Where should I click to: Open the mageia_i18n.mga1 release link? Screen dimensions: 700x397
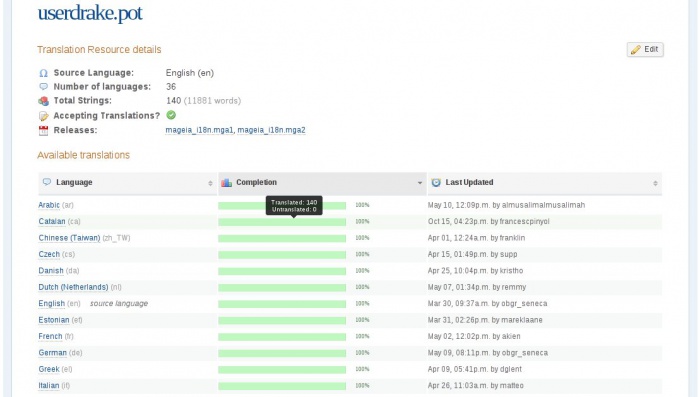coord(199,130)
